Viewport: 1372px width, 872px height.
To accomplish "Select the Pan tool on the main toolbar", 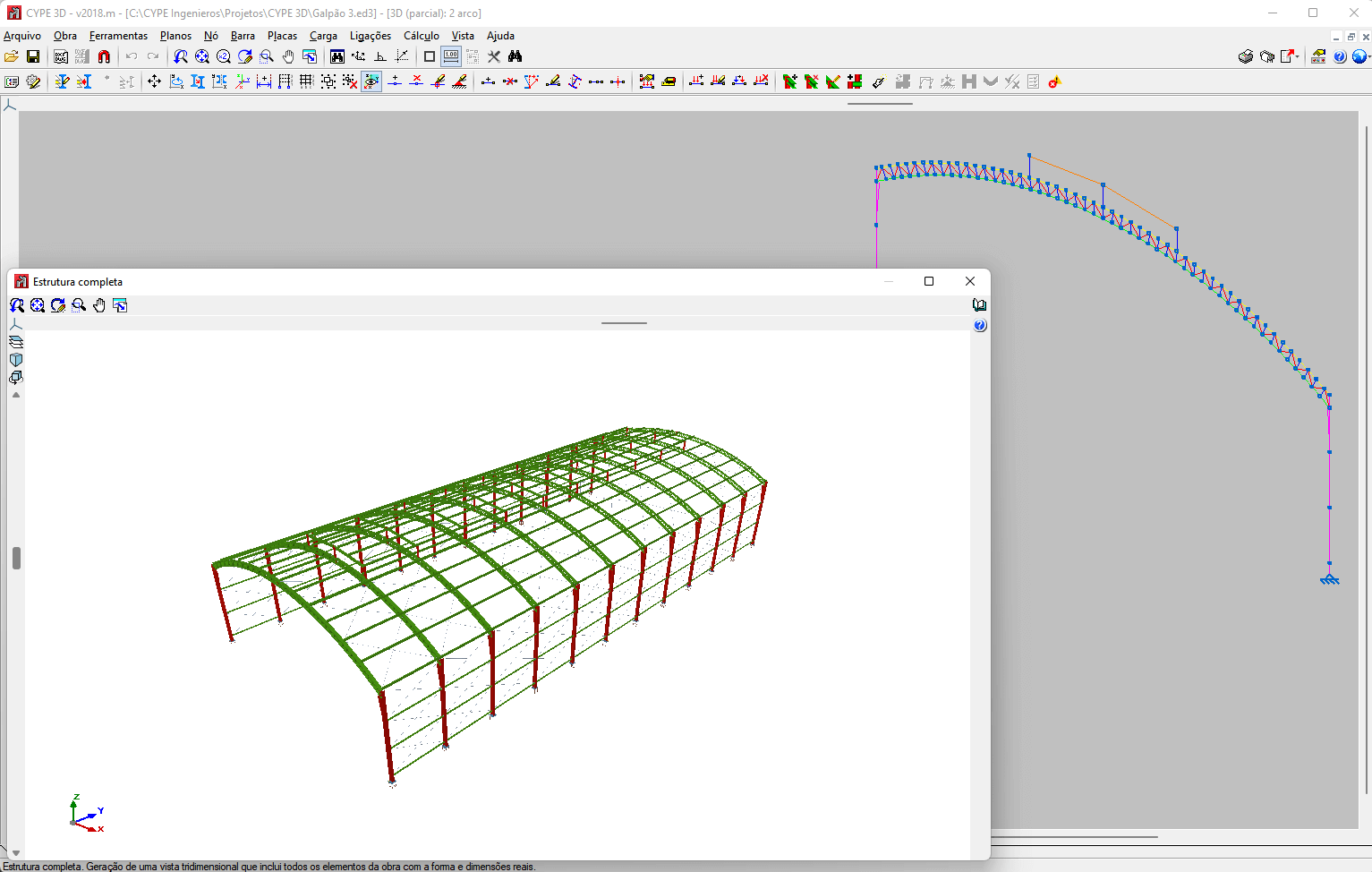I will pos(287,56).
